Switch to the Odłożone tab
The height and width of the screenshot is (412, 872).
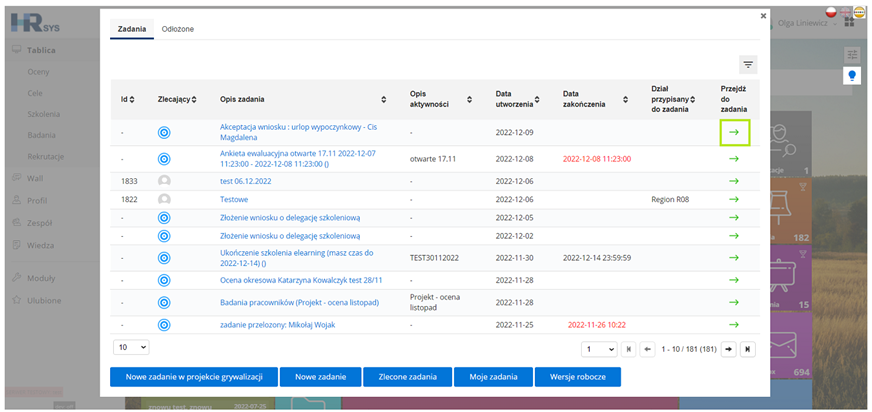[x=177, y=29]
